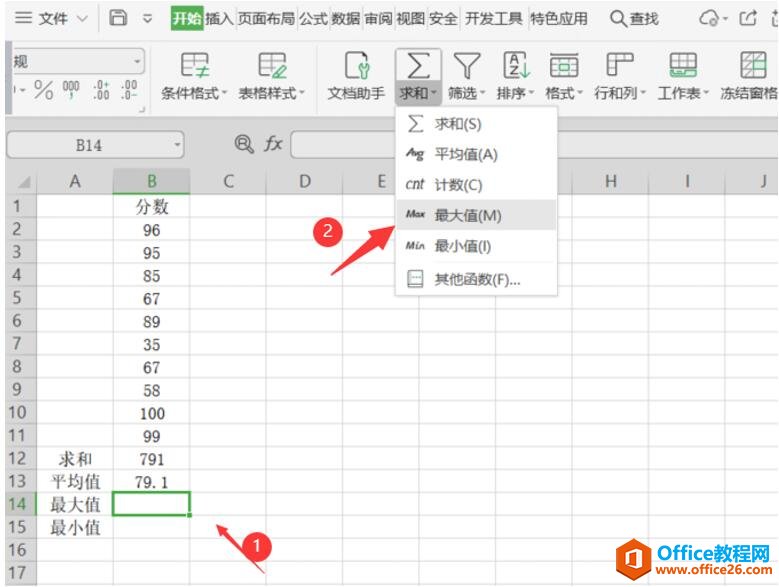Switch to the 特色应用 ribbon tab
The image size is (779, 587).
click(559, 19)
